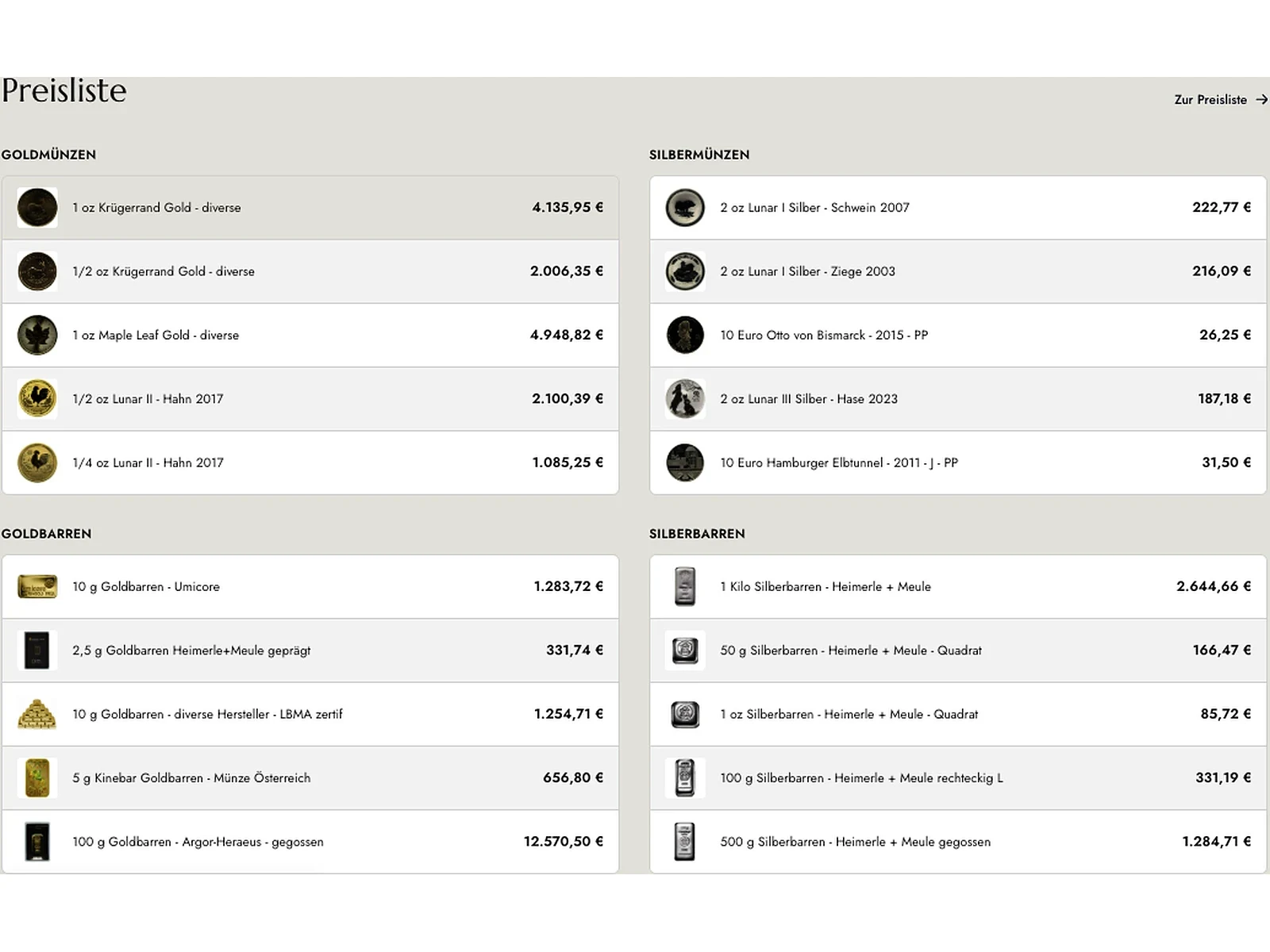This screenshot has height=952, width=1270.
Task: Click the 5 g Kinebar gold bar thumbnail
Action: [x=37, y=778]
